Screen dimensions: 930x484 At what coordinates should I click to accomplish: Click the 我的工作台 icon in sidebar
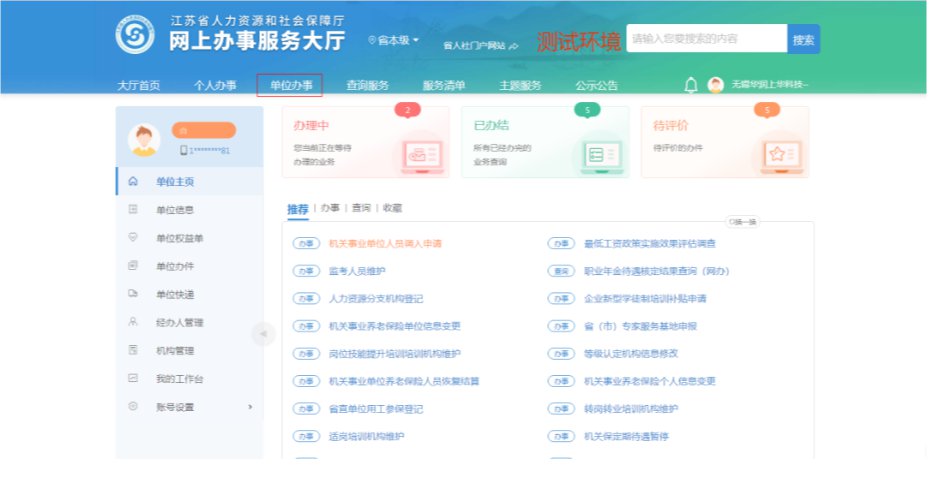tap(133, 379)
